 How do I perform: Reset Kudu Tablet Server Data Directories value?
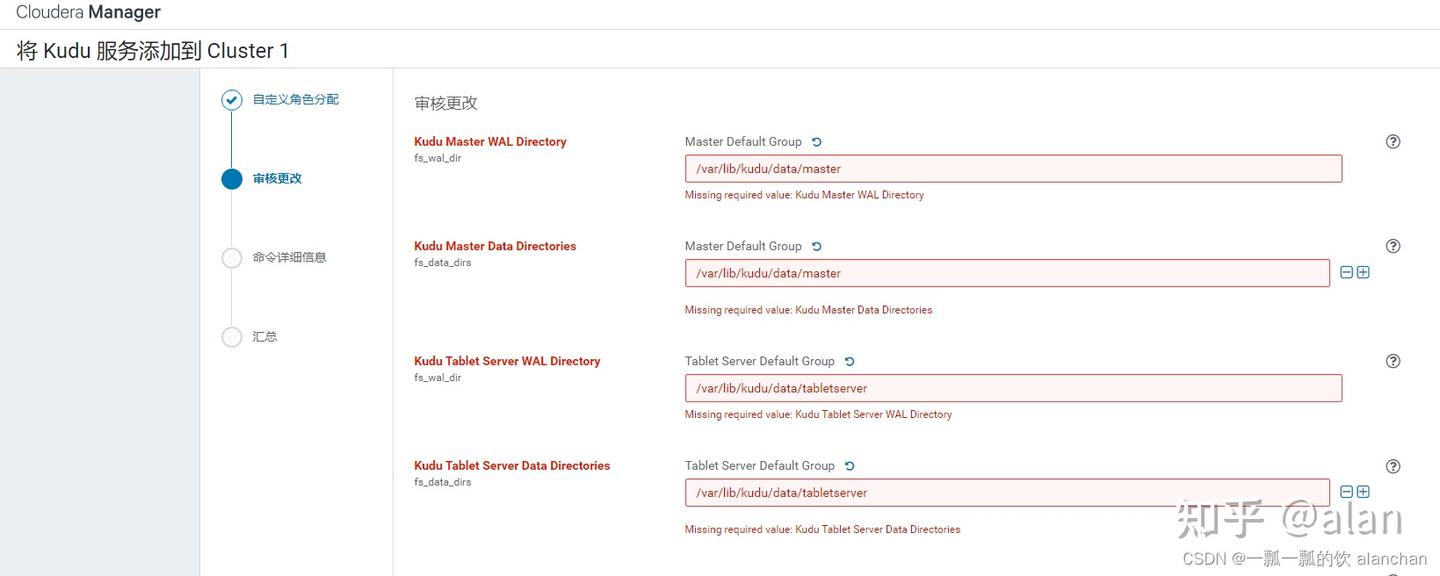[849, 465]
